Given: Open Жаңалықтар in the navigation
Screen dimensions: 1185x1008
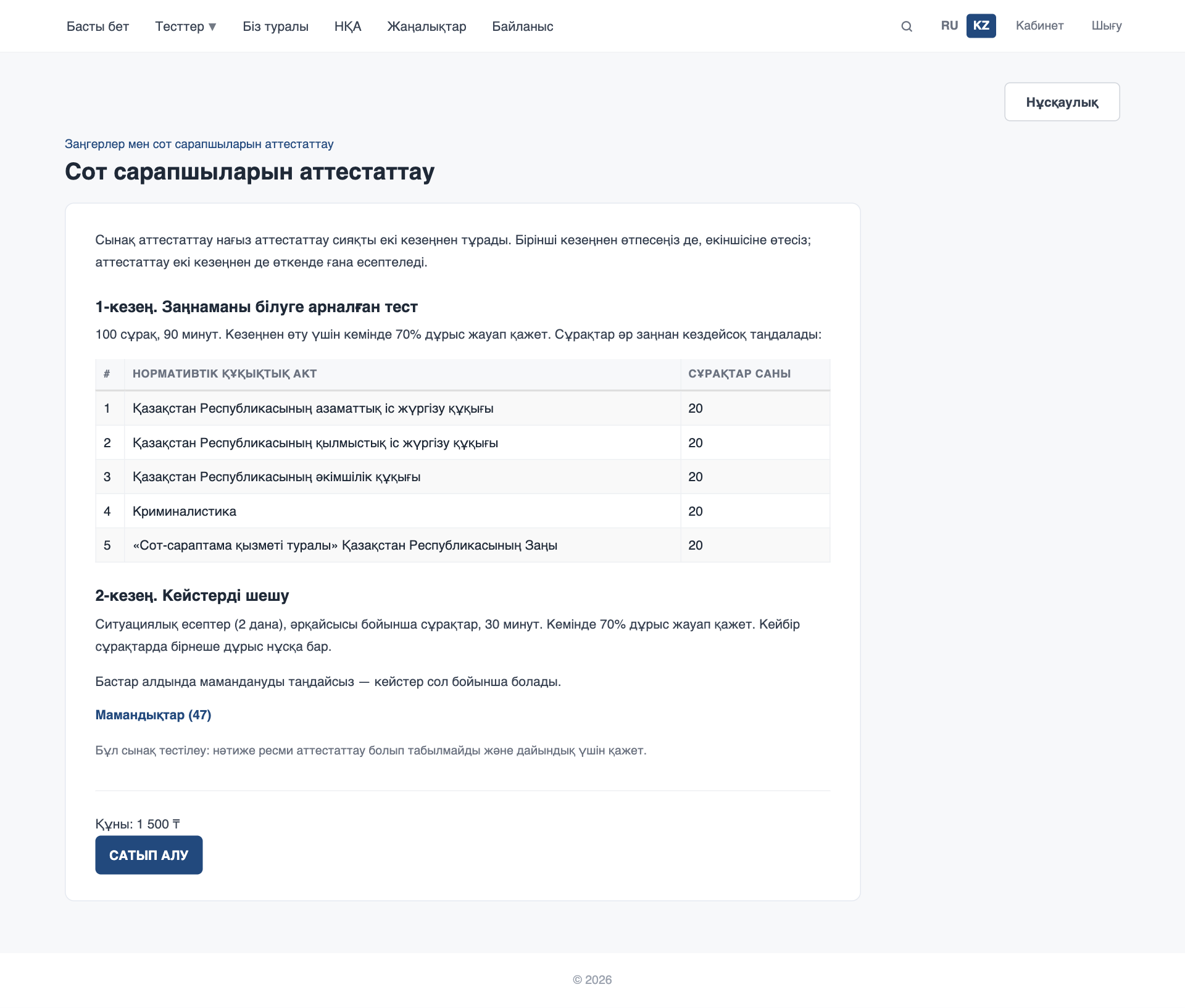Looking at the screenshot, I should click(x=426, y=26).
